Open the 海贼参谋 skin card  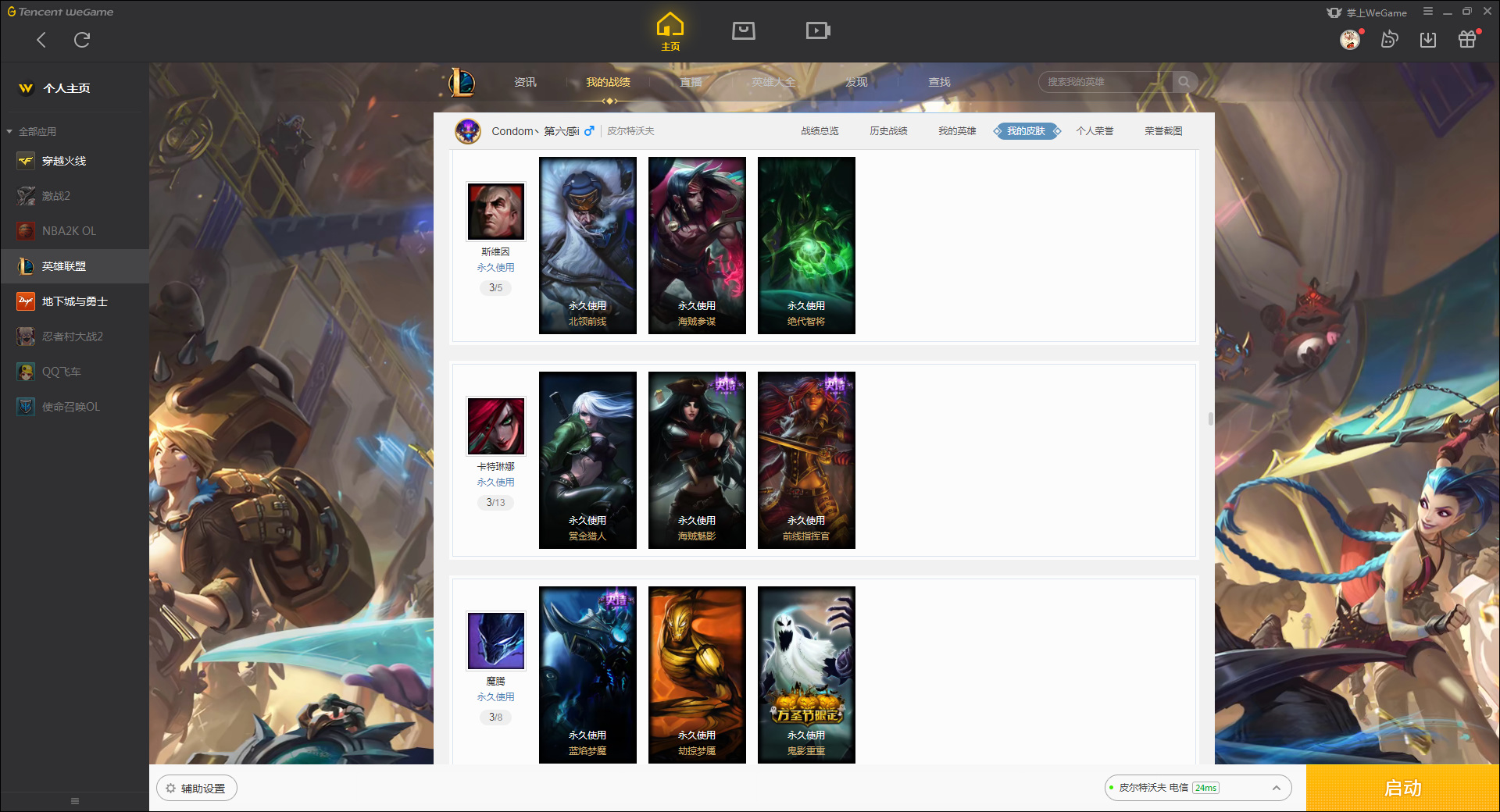point(697,245)
